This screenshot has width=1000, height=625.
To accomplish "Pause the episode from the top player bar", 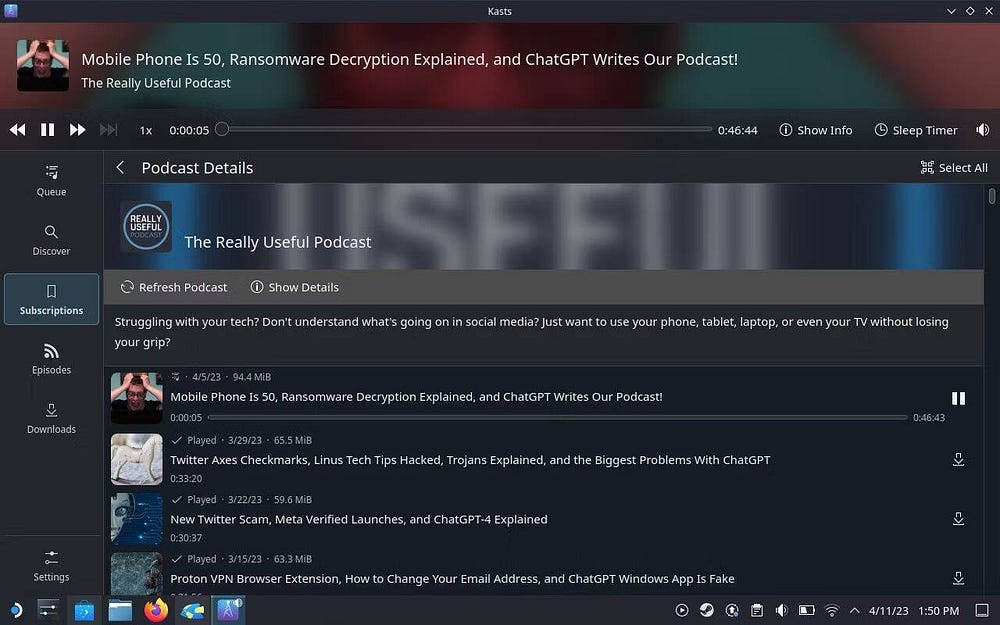I will coord(47,130).
